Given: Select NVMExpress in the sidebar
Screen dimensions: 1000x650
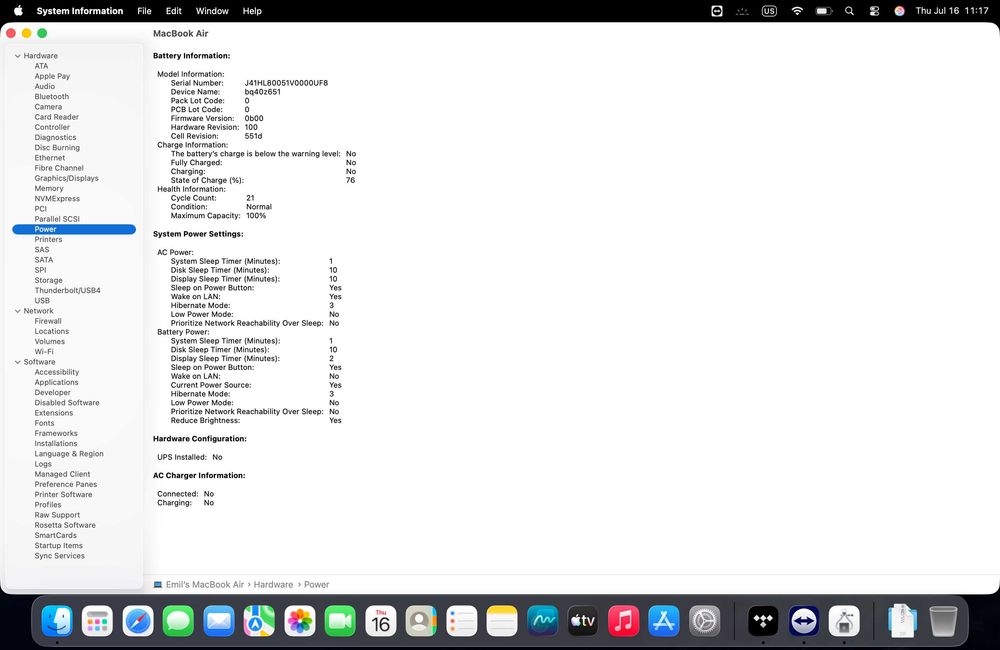Looking at the screenshot, I should (x=57, y=199).
